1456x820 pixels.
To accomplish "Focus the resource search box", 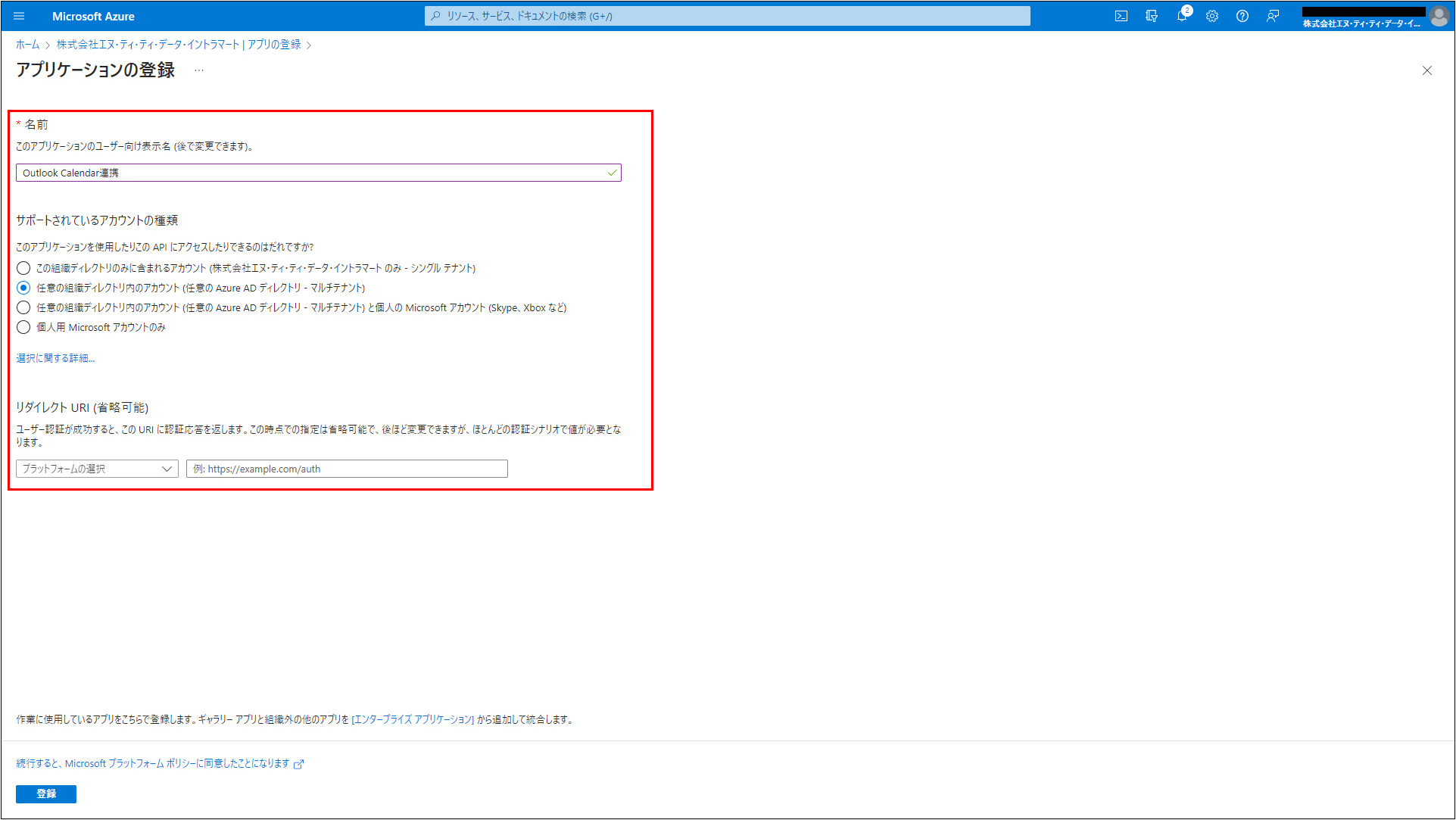I will [728, 16].
